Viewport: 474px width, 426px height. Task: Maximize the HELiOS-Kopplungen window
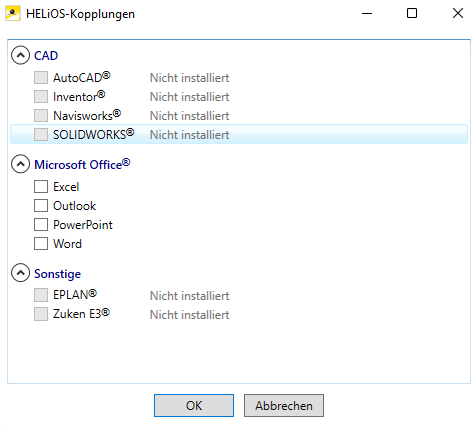pyautogui.click(x=412, y=13)
